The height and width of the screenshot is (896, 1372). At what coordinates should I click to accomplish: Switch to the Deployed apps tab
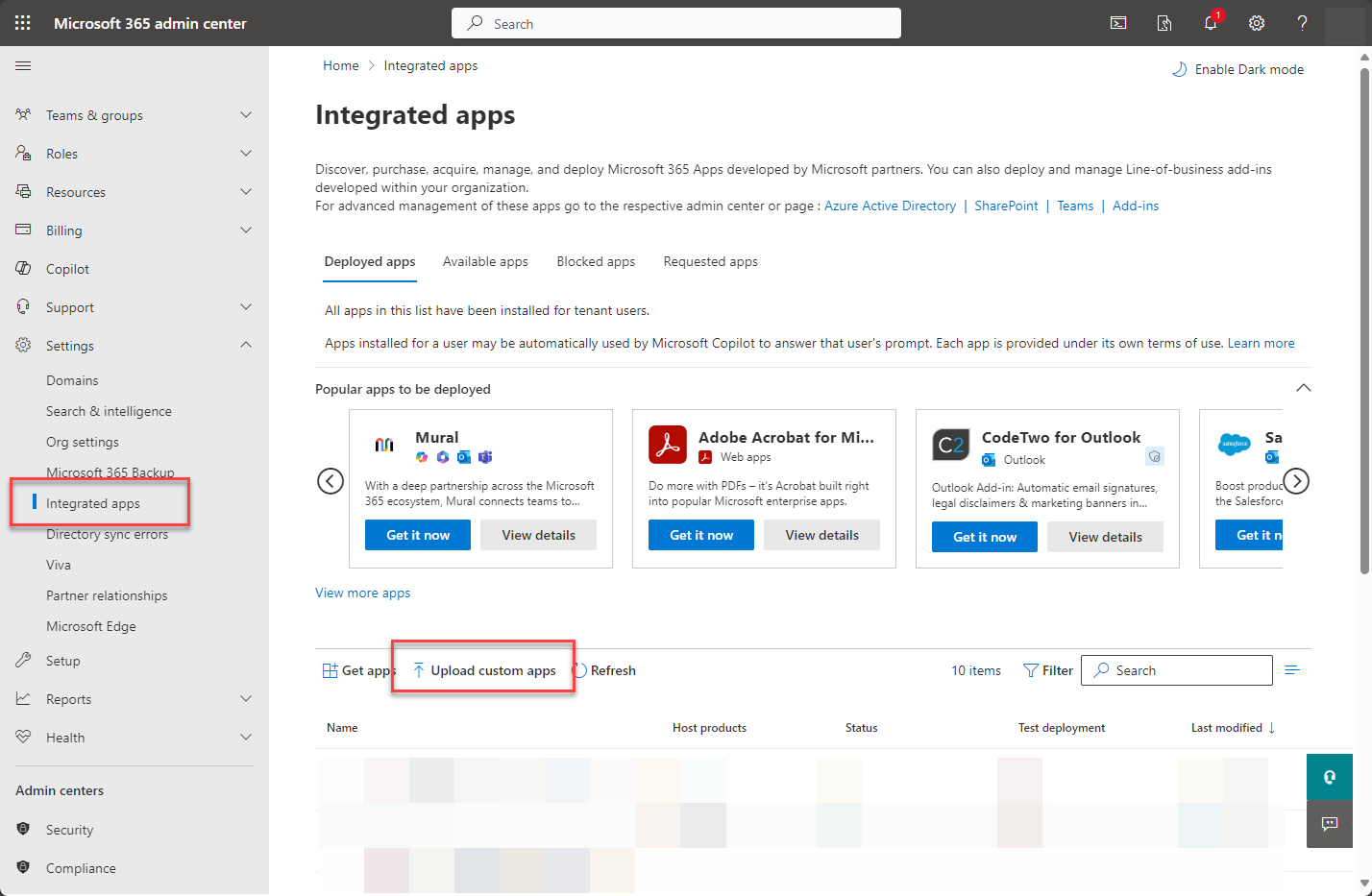pyautogui.click(x=370, y=261)
